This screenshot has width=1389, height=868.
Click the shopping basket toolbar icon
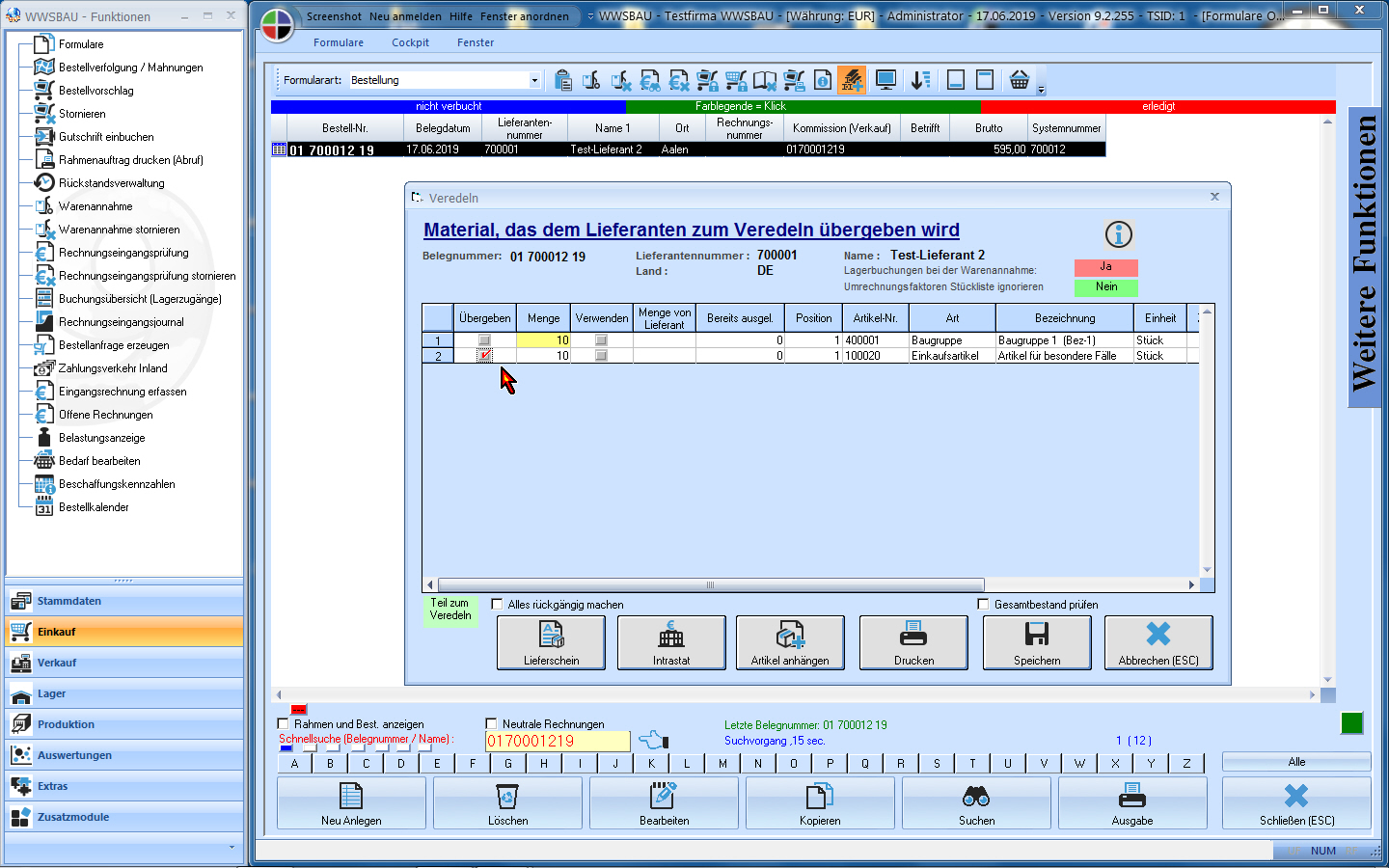point(1019,80)
